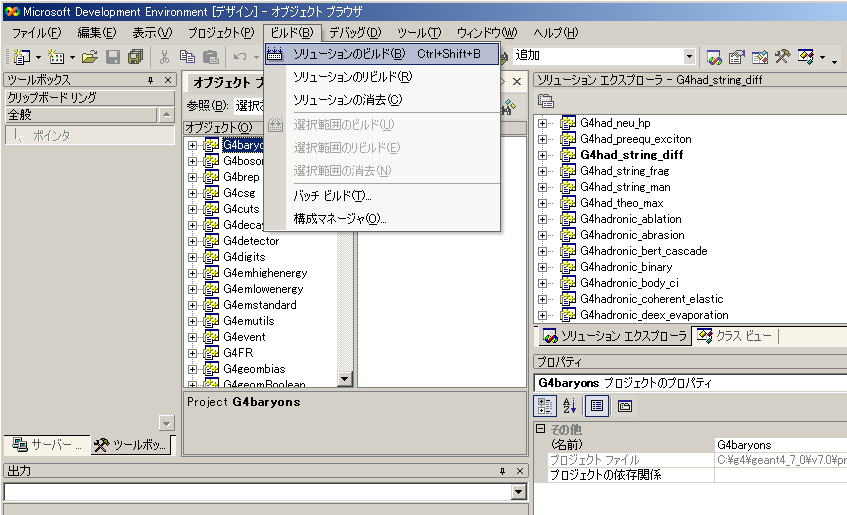
Task: Toggle Categorized view in Properties panel
Action: click(545, 406)
